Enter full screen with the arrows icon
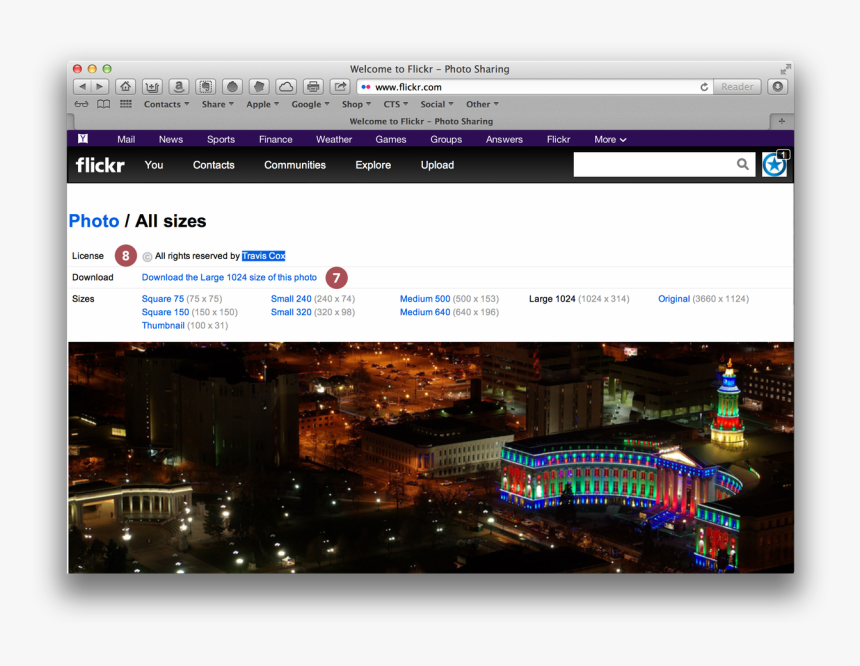The image size is (860, 666). tap(785, 69)
